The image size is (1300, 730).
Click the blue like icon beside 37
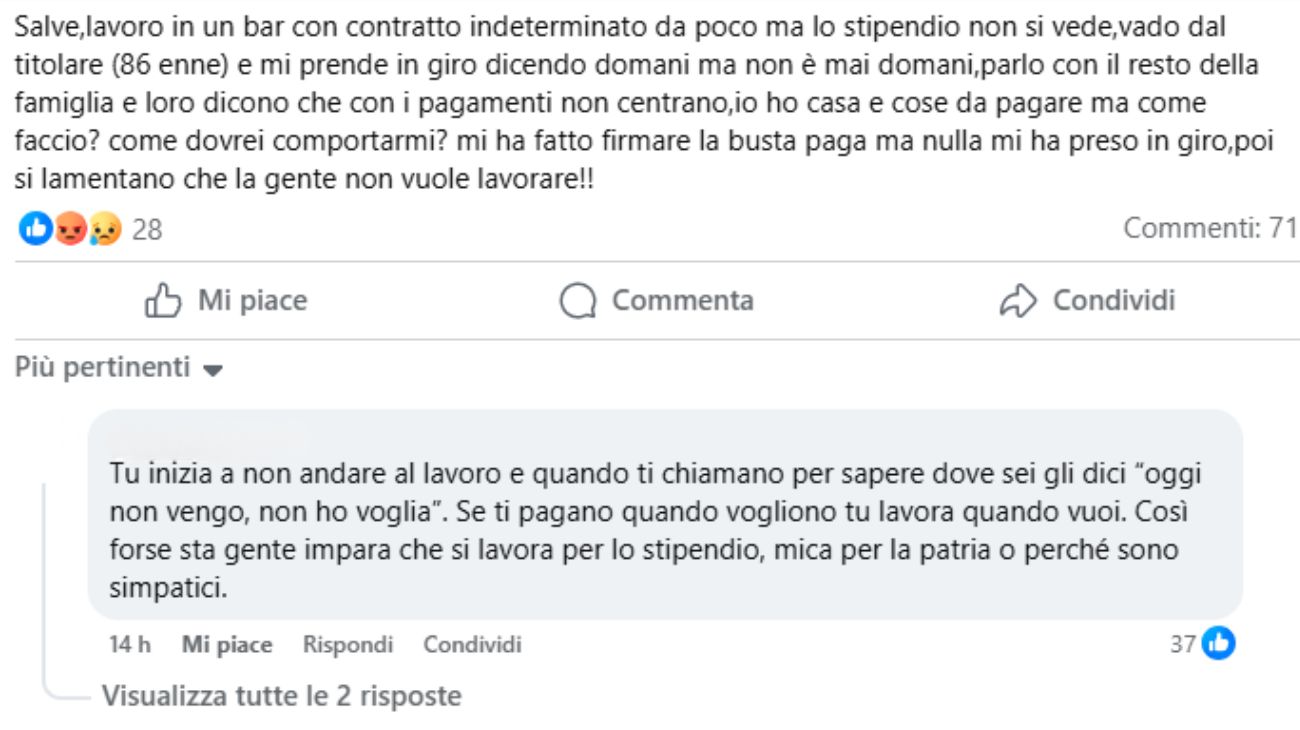click(1218, 644)
